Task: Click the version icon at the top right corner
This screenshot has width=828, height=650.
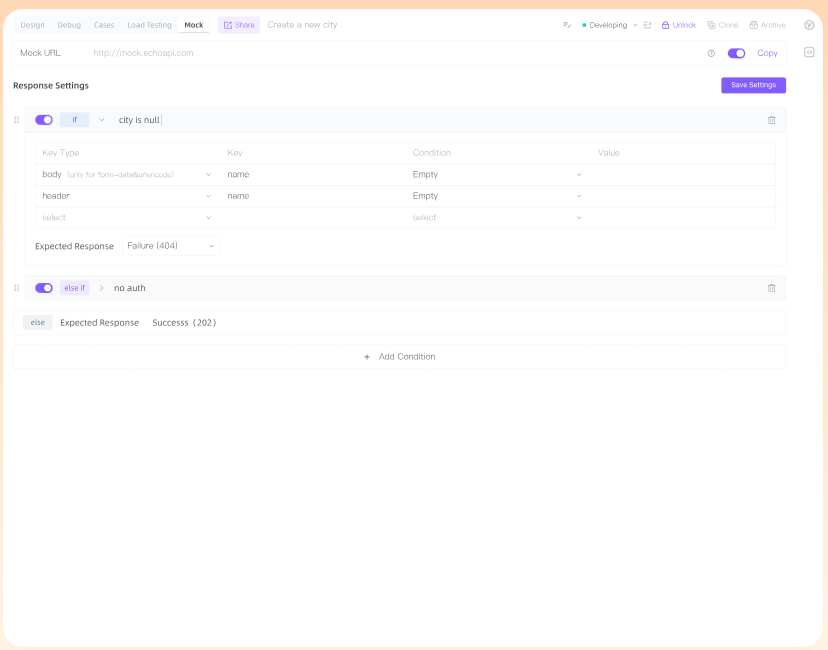Action: [x=809, y=24]
